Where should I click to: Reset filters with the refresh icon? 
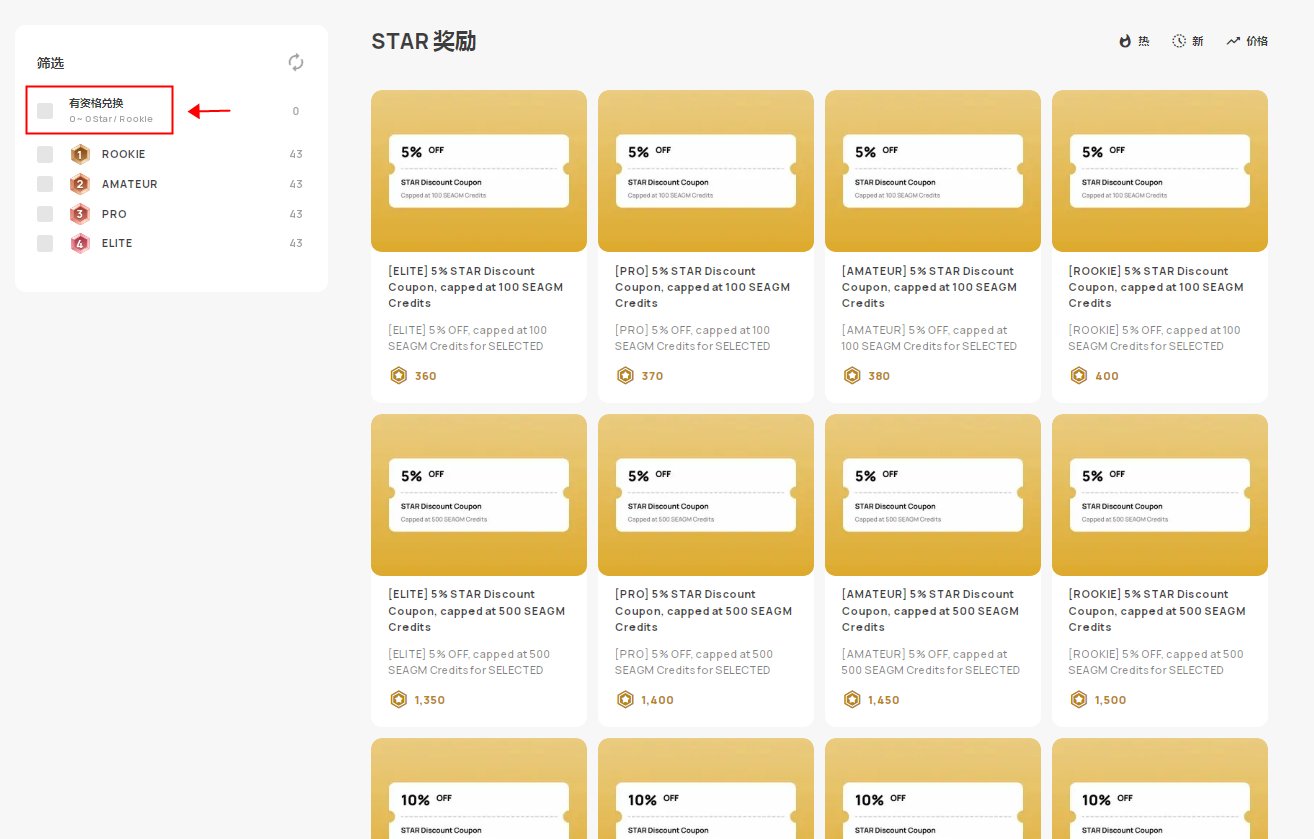296,62
